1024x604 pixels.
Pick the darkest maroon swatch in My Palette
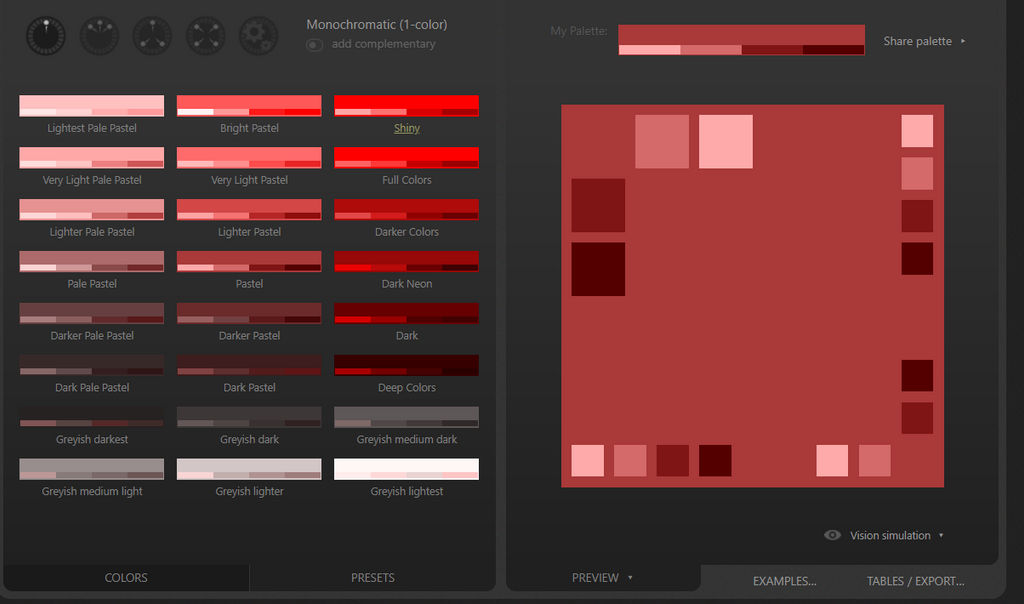coord(833,50)
